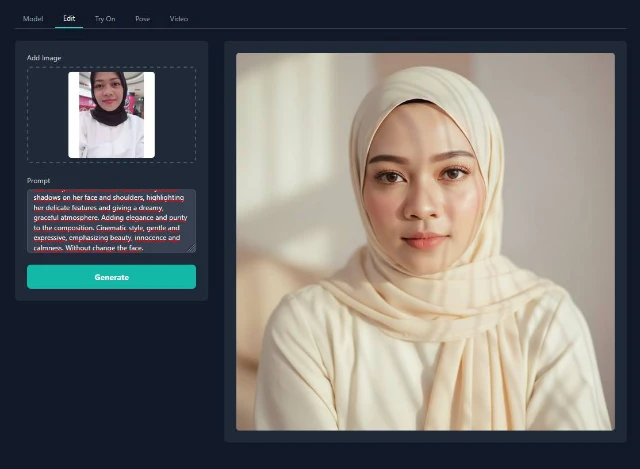
Task: Click the "Prompt" field label
Action: [x=39, y=180]
